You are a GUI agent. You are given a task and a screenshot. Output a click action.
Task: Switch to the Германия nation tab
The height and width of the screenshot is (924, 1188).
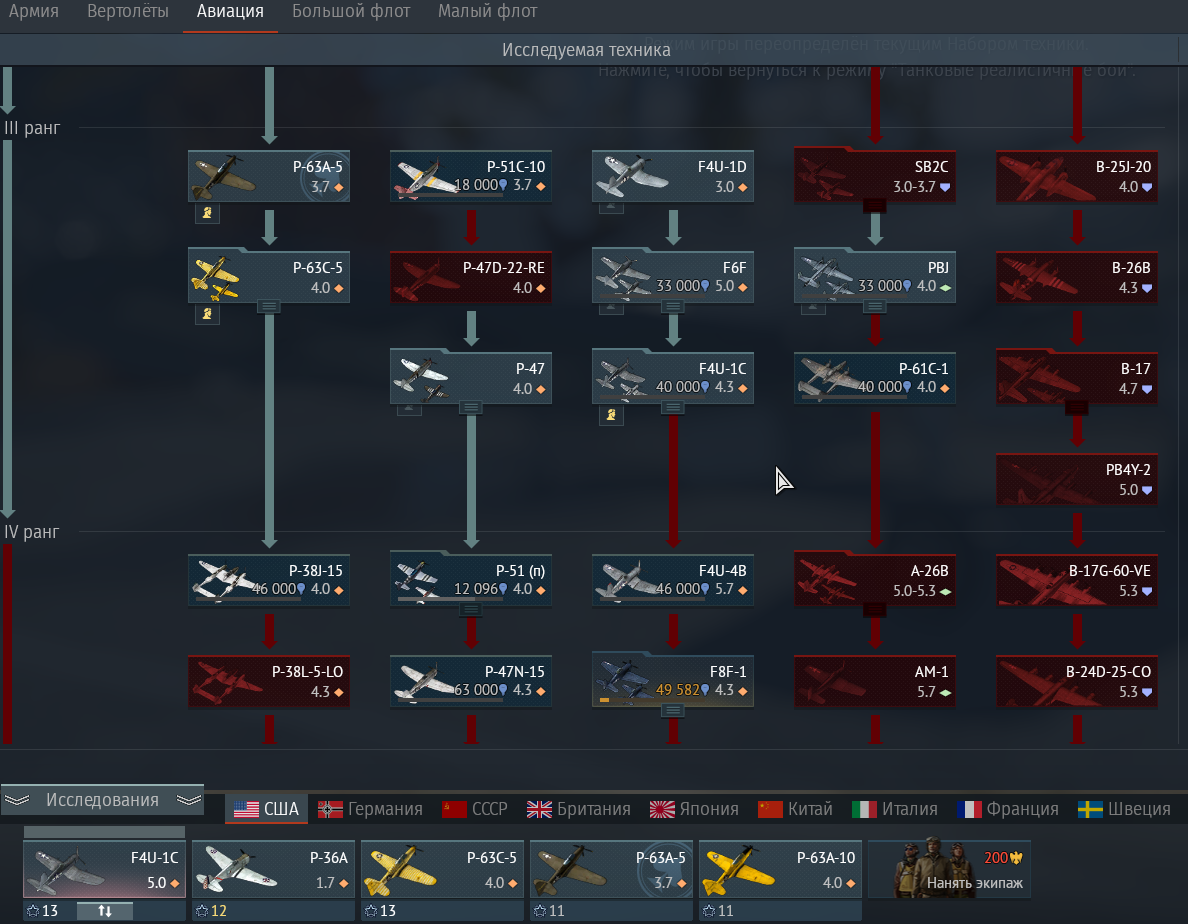pos(370,809)
